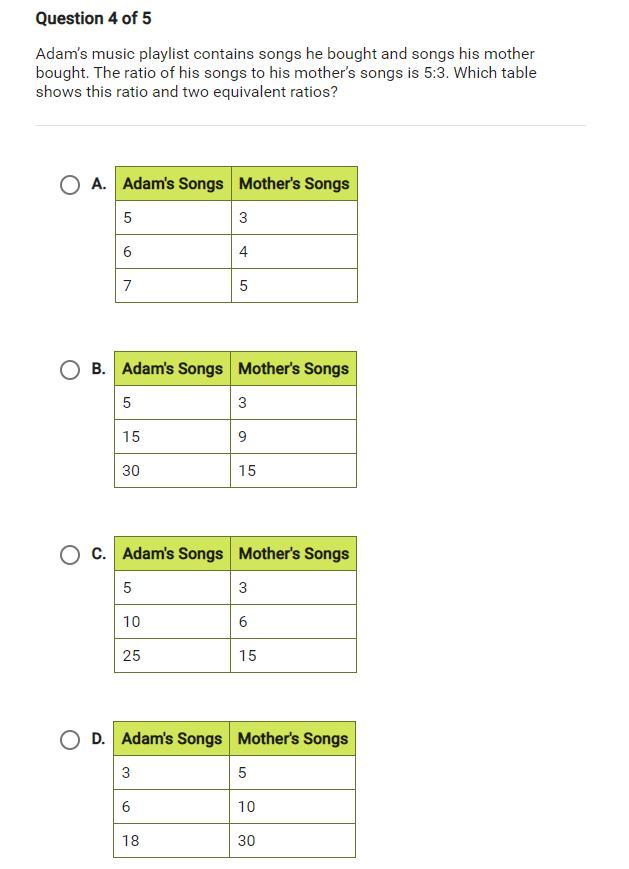
Task: Click Mother's Songs header in table B
Action: 293,369
